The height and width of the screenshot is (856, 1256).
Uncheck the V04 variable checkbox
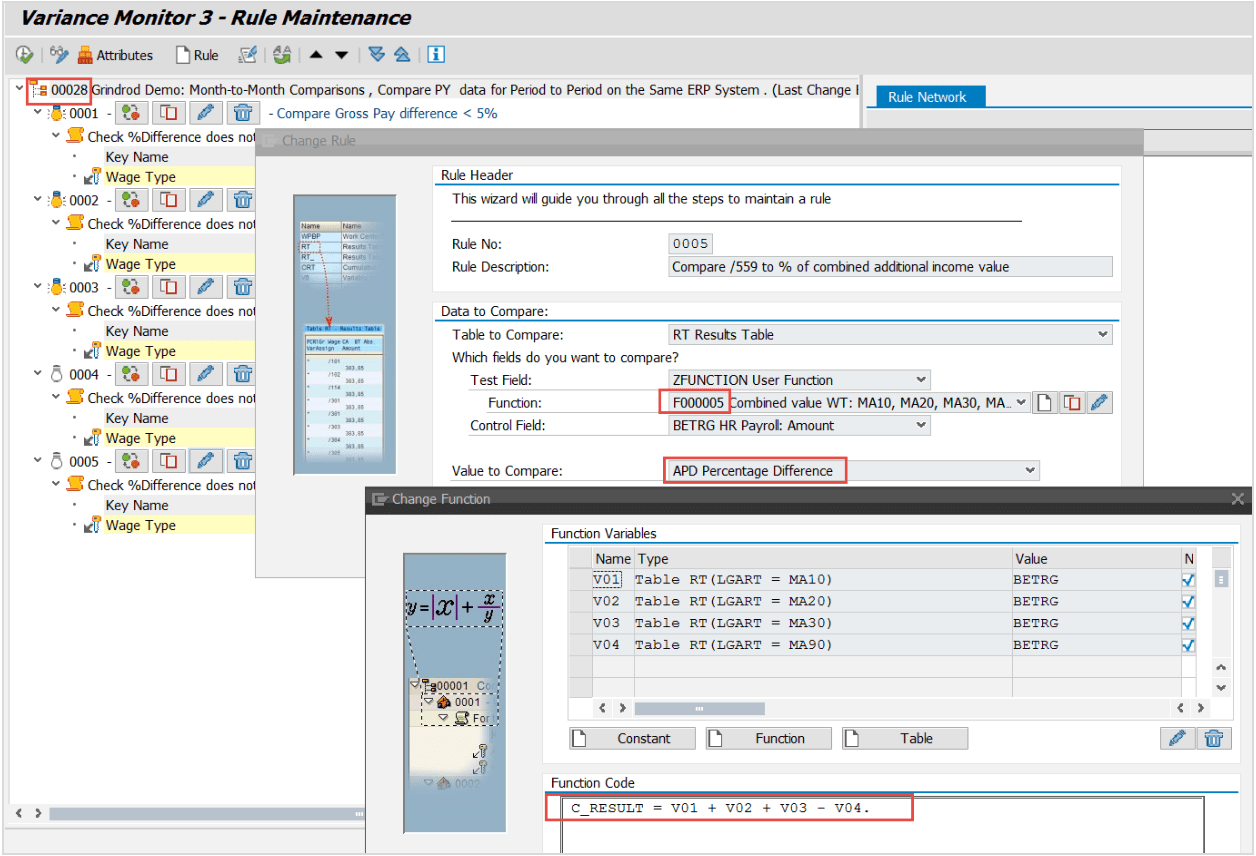1188,645
